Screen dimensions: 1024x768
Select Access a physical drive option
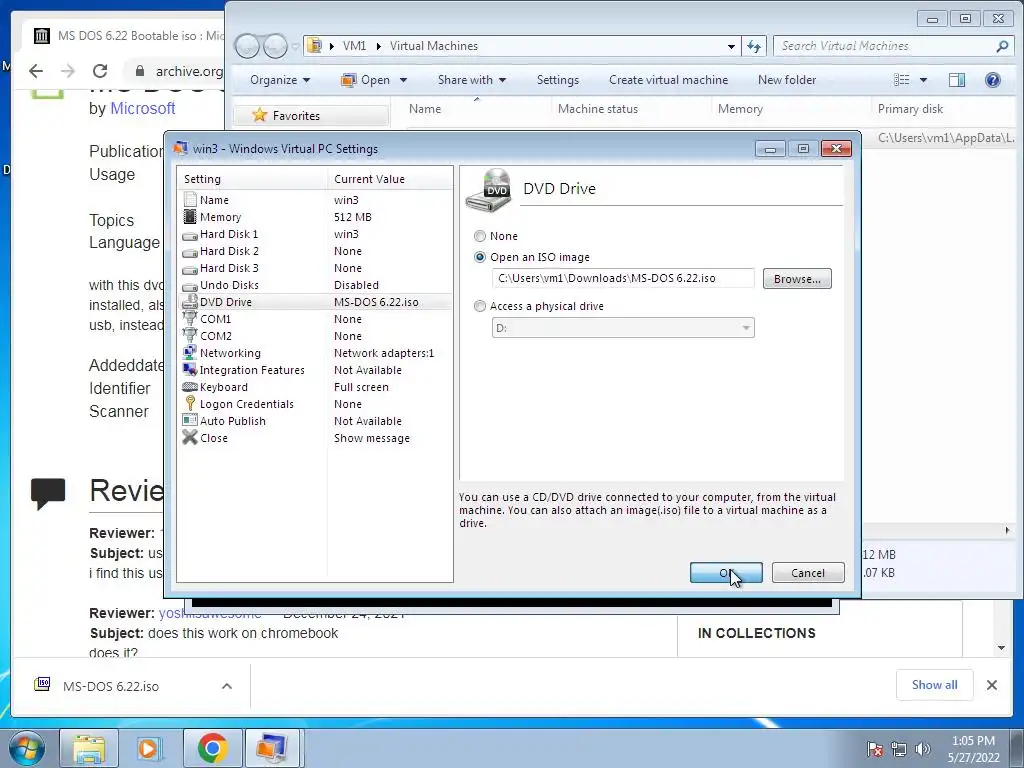[480, 306]
